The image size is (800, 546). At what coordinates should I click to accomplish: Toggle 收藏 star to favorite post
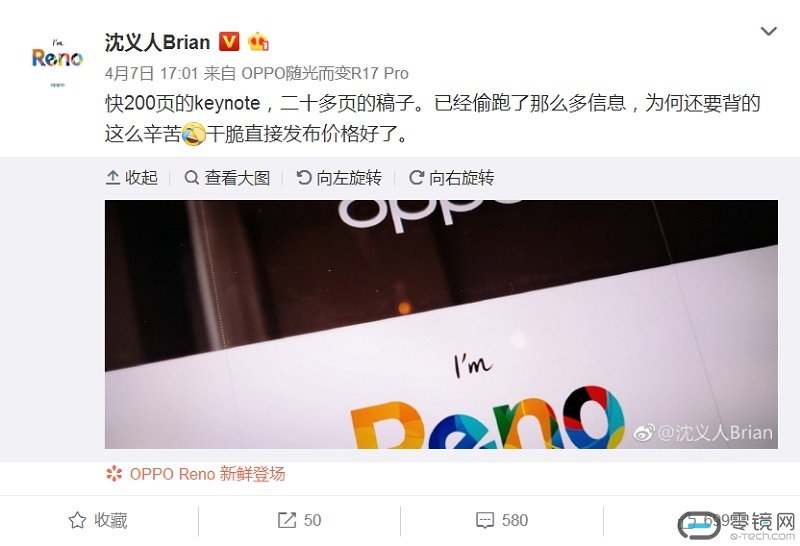click(x=98, y=520)
